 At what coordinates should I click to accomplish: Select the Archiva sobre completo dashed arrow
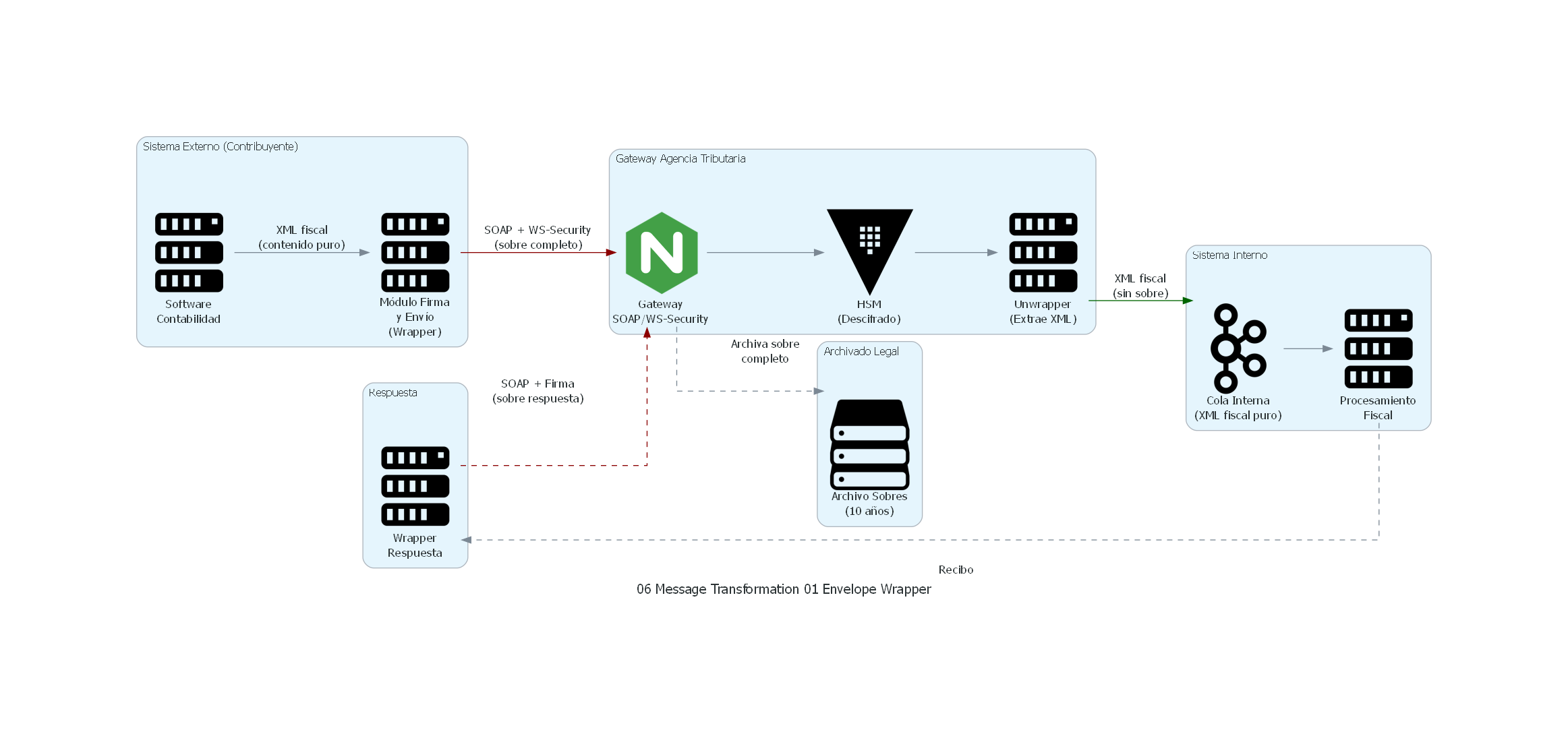tap(749, 390)
